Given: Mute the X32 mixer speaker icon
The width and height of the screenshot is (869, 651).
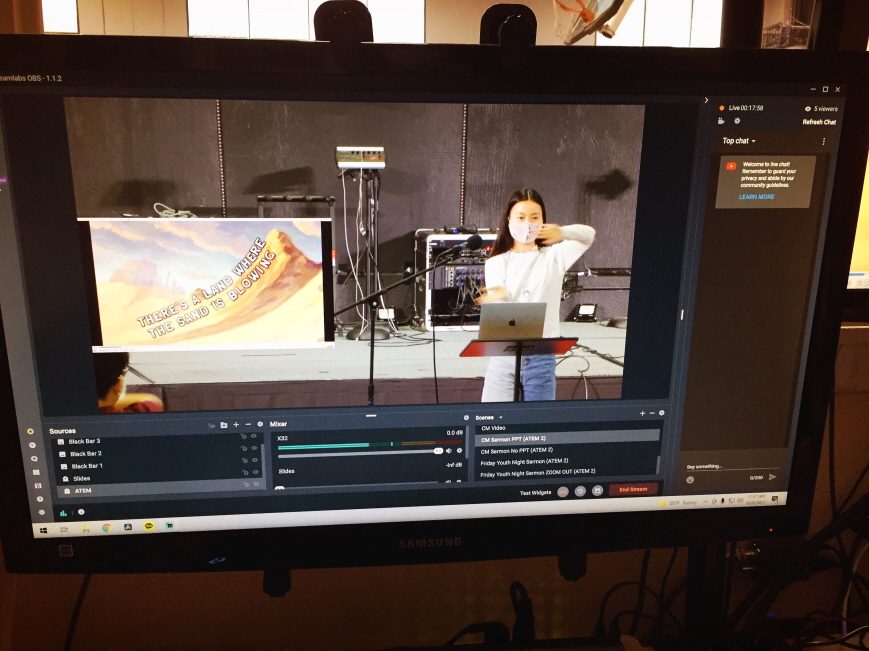Looking at the screenshot, I should click(449, 451).
